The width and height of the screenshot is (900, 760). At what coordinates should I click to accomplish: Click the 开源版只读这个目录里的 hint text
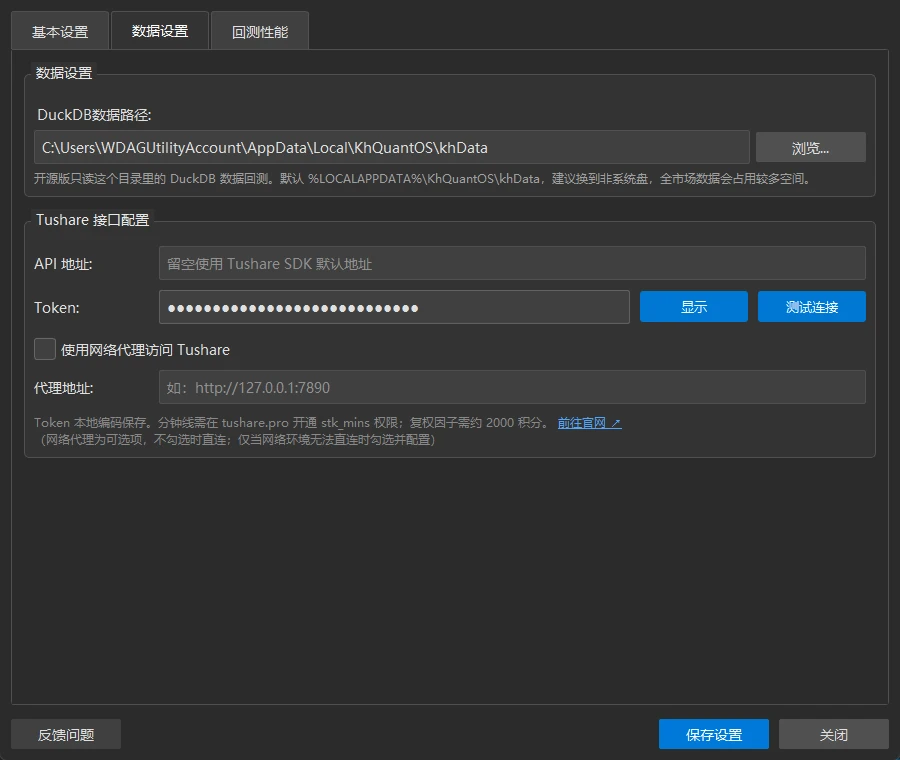(x=422, y=179)
